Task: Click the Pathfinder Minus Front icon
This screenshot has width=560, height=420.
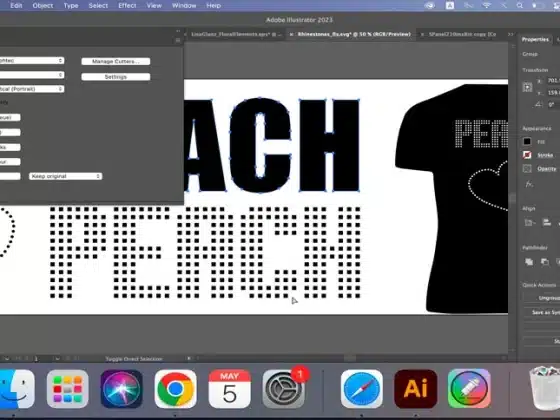Action: pyautogui.click(x=545, y=262)
